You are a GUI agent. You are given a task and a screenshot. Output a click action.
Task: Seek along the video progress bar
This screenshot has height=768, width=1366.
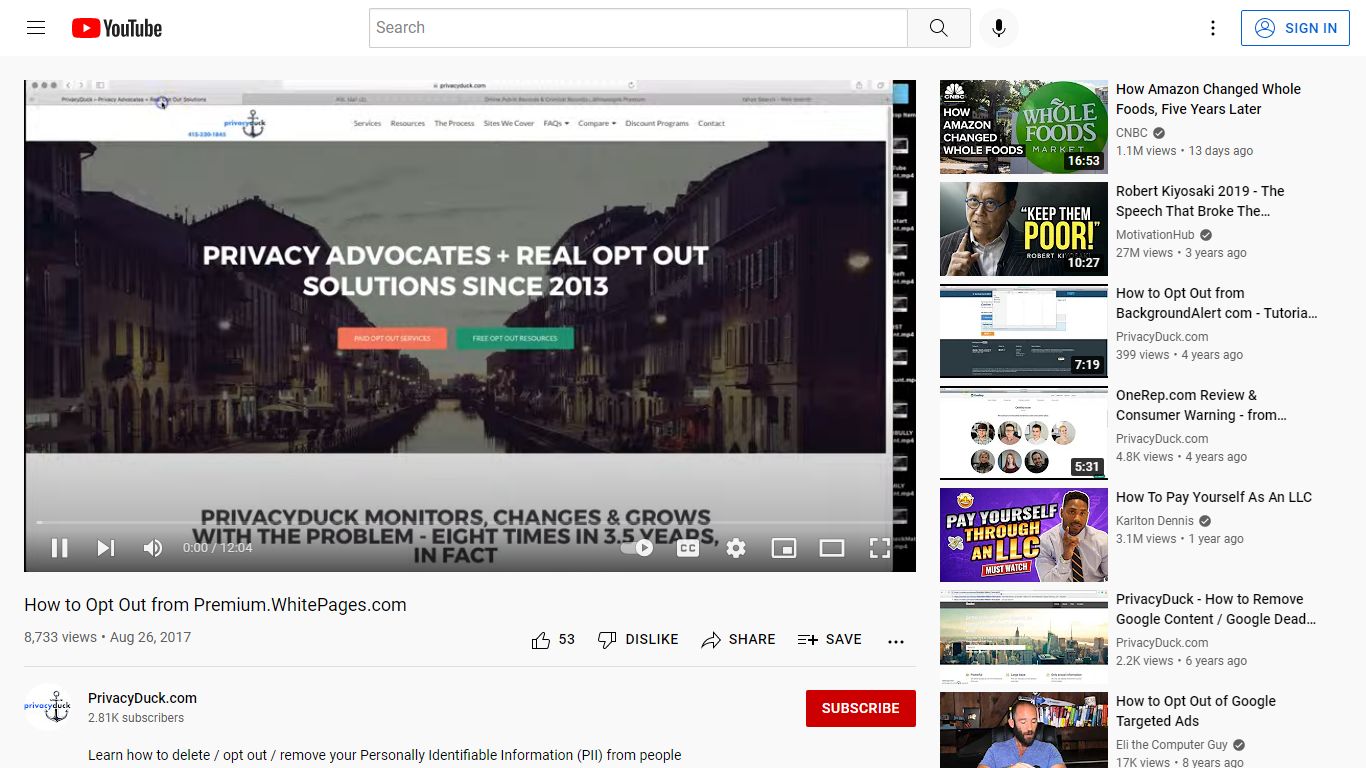point(470,522)
